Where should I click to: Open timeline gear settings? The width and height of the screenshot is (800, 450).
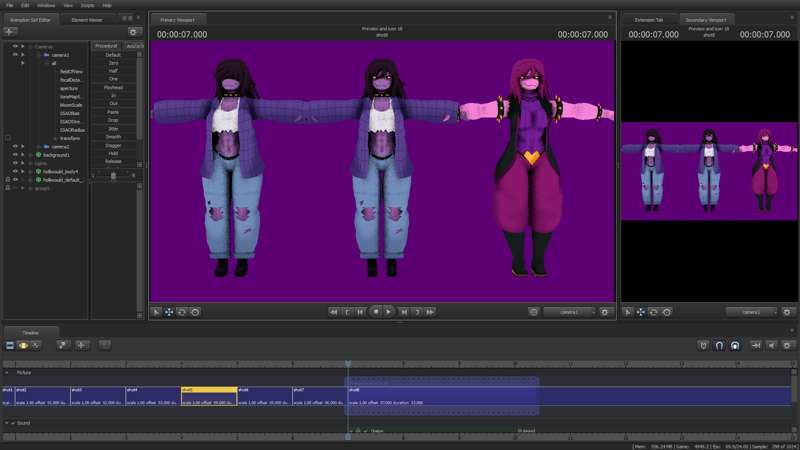coord(787,345)
